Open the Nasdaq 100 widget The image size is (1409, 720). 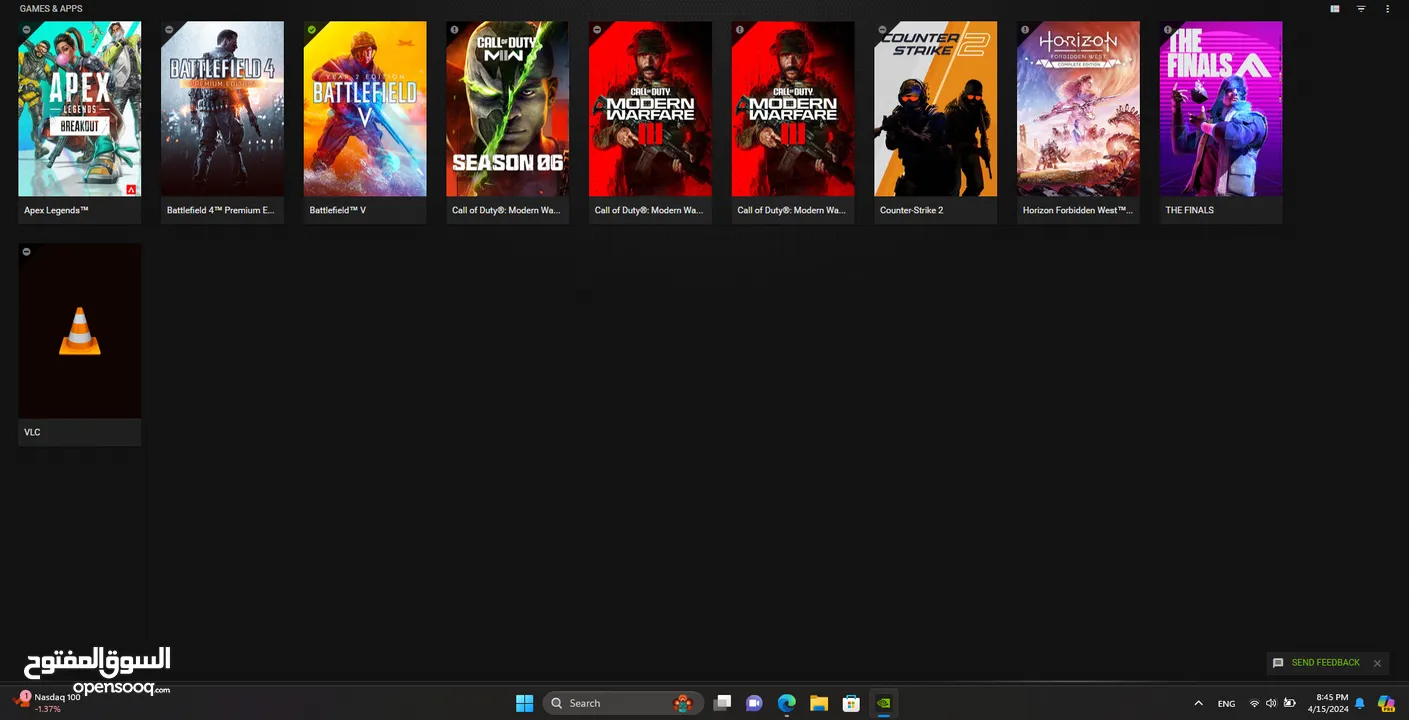tap(47, 703)
